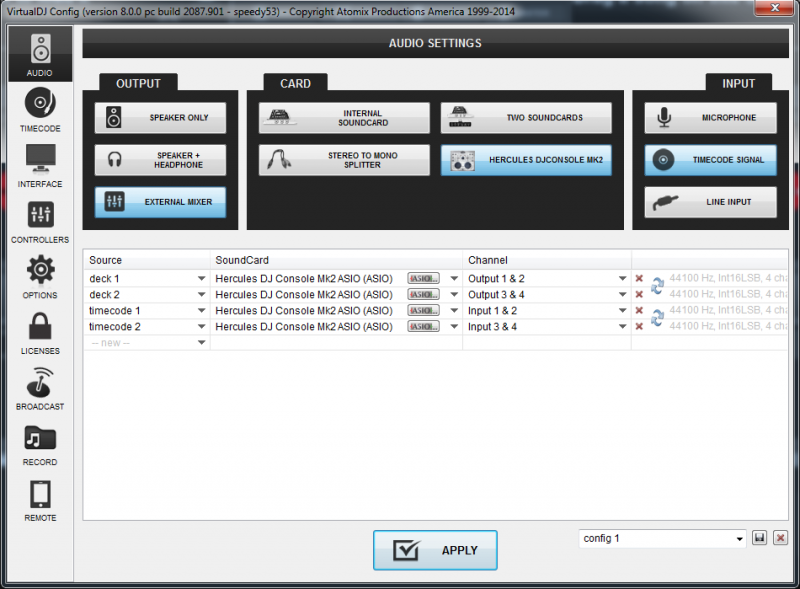Image resolution: width=800 pixels, height=589 pixels.
Task: Select the OUTPUT tab label
Action: point(138,84)
